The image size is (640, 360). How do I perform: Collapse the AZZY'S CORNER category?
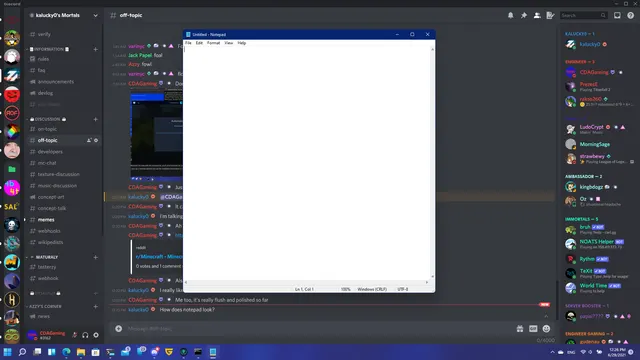(x=44, y=306)
